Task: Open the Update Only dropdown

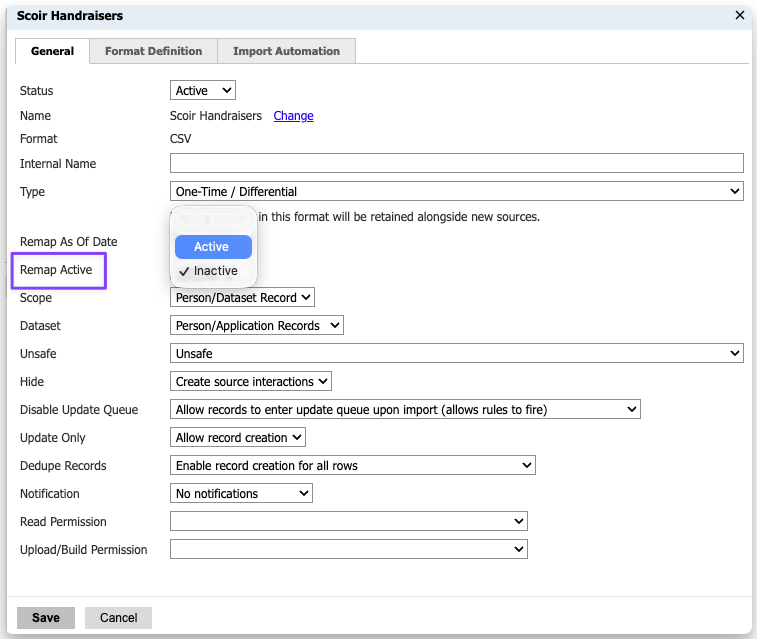Action: [x=238, y=437]
